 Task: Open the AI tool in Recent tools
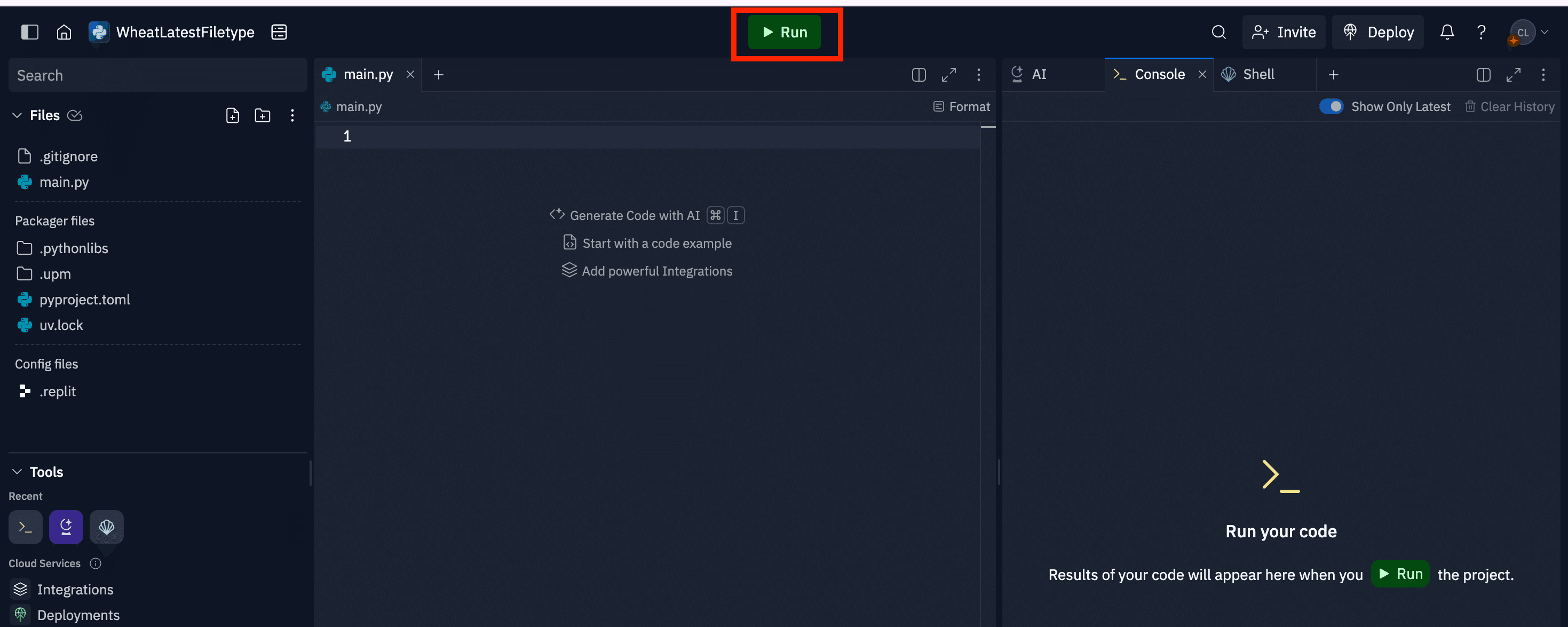click(x=66, y=527)
